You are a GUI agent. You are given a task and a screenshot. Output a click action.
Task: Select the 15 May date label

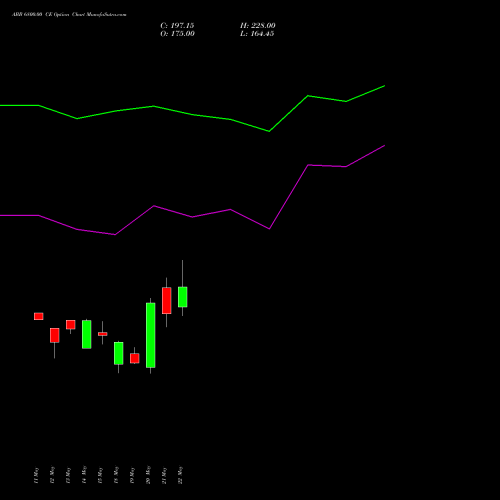100,475
